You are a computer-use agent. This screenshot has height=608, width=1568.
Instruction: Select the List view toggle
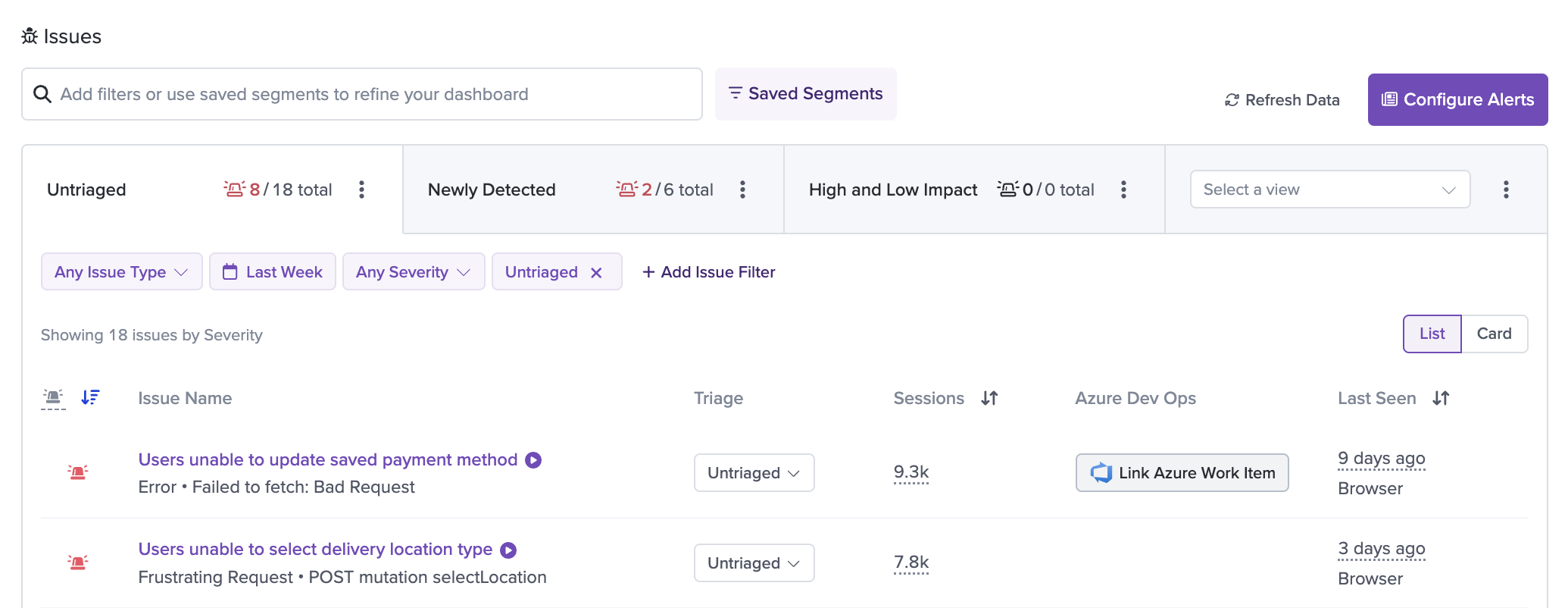pyautogui.click(x=1432, y=334)
